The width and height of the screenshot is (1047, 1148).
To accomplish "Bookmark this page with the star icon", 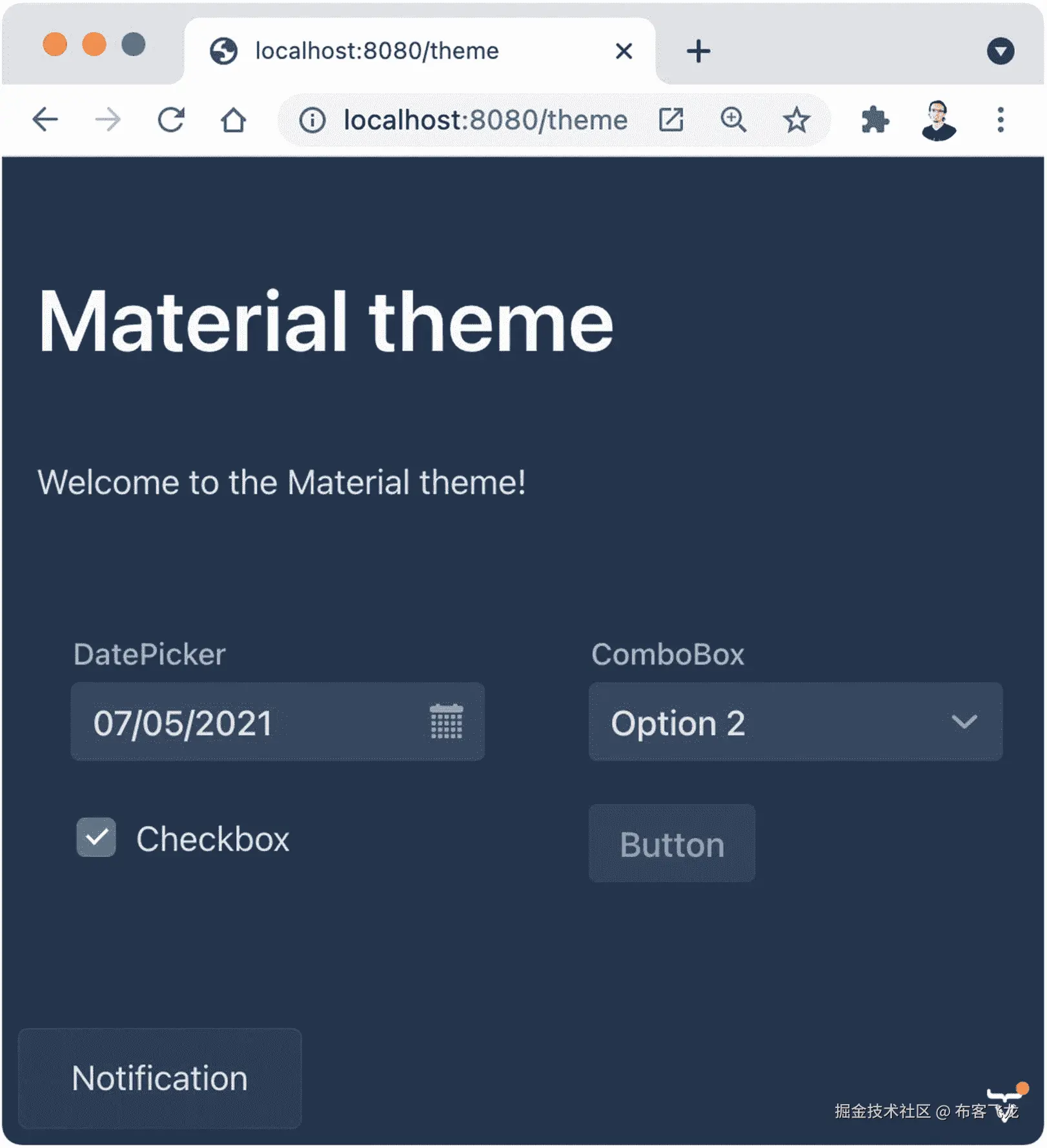I will (796, 120).
